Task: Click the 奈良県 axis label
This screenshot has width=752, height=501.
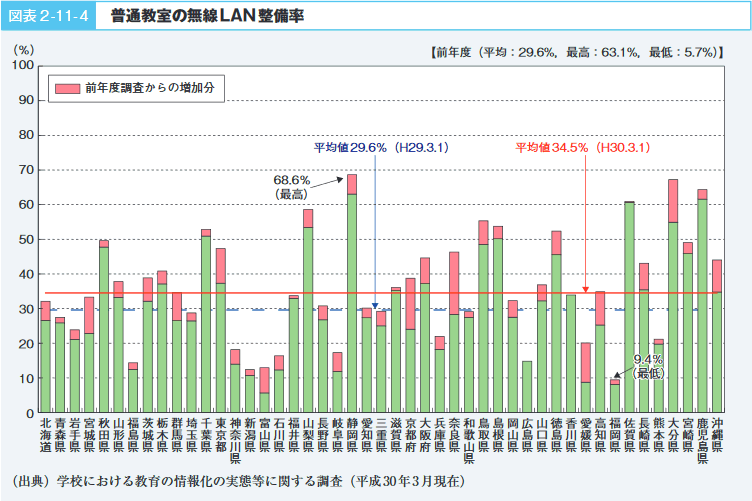Action: point(455,435)
